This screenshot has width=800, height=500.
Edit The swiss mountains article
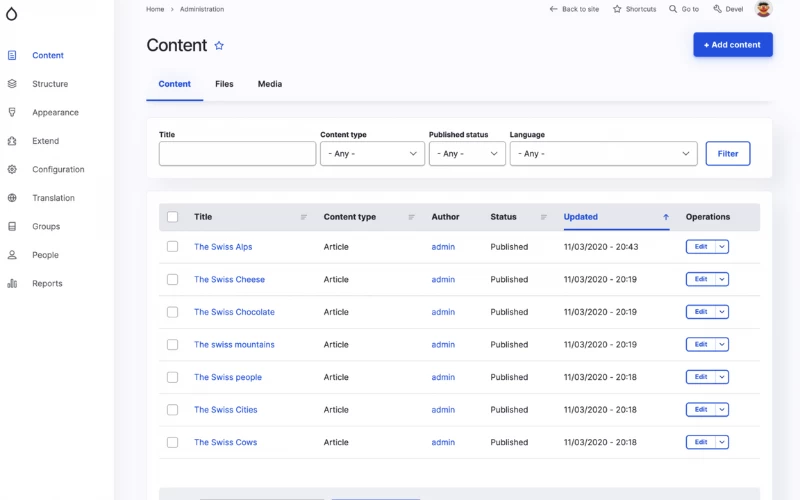click(701, 344)
